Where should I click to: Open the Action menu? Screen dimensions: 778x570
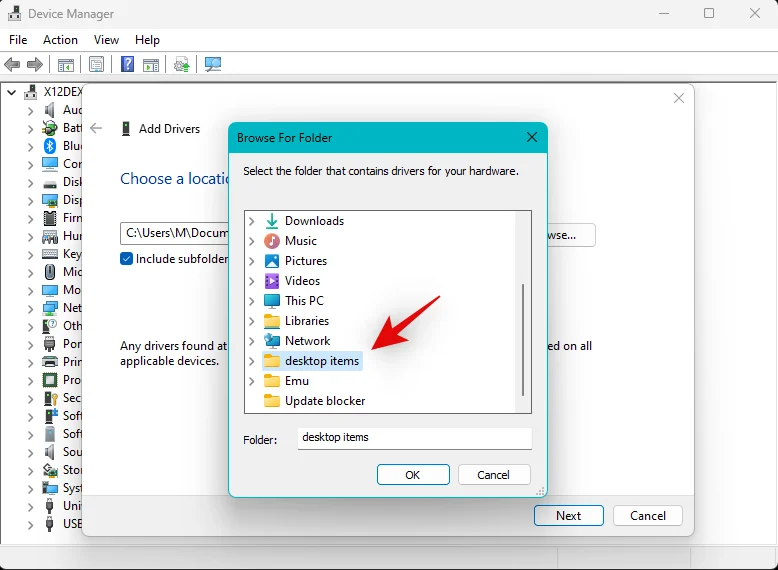coord(61,40)
